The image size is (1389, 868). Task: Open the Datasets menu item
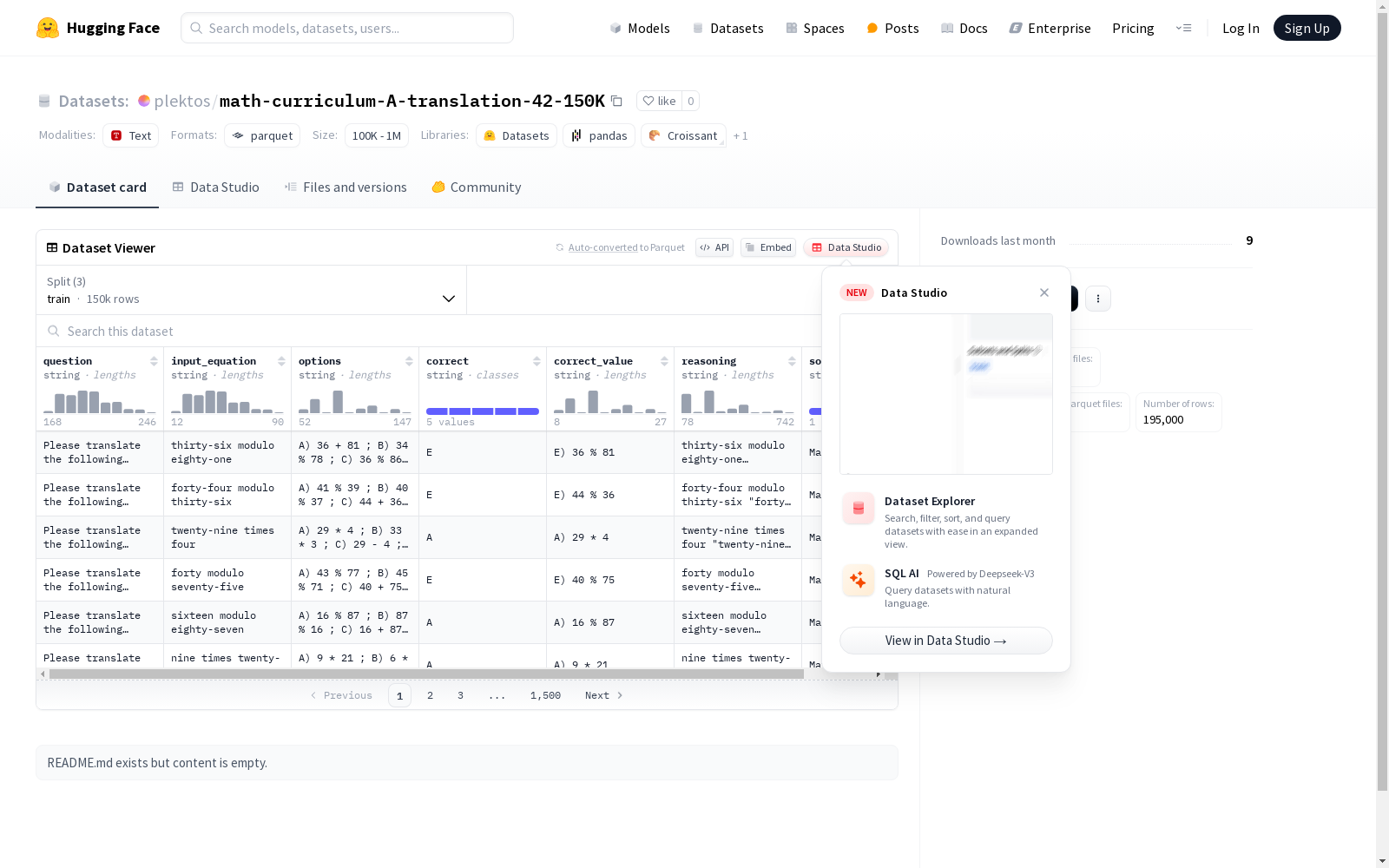pos(727,28)
